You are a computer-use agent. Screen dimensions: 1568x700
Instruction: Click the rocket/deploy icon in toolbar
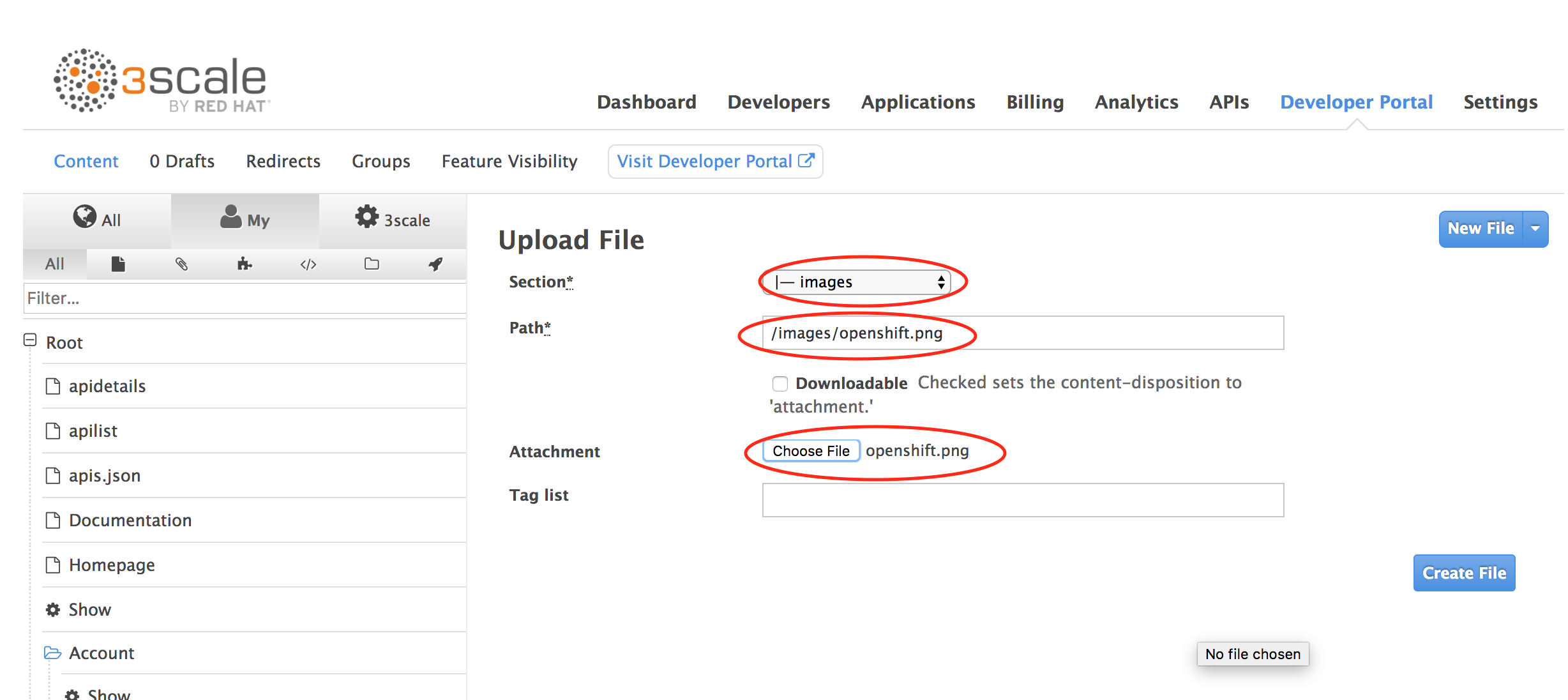433,263
